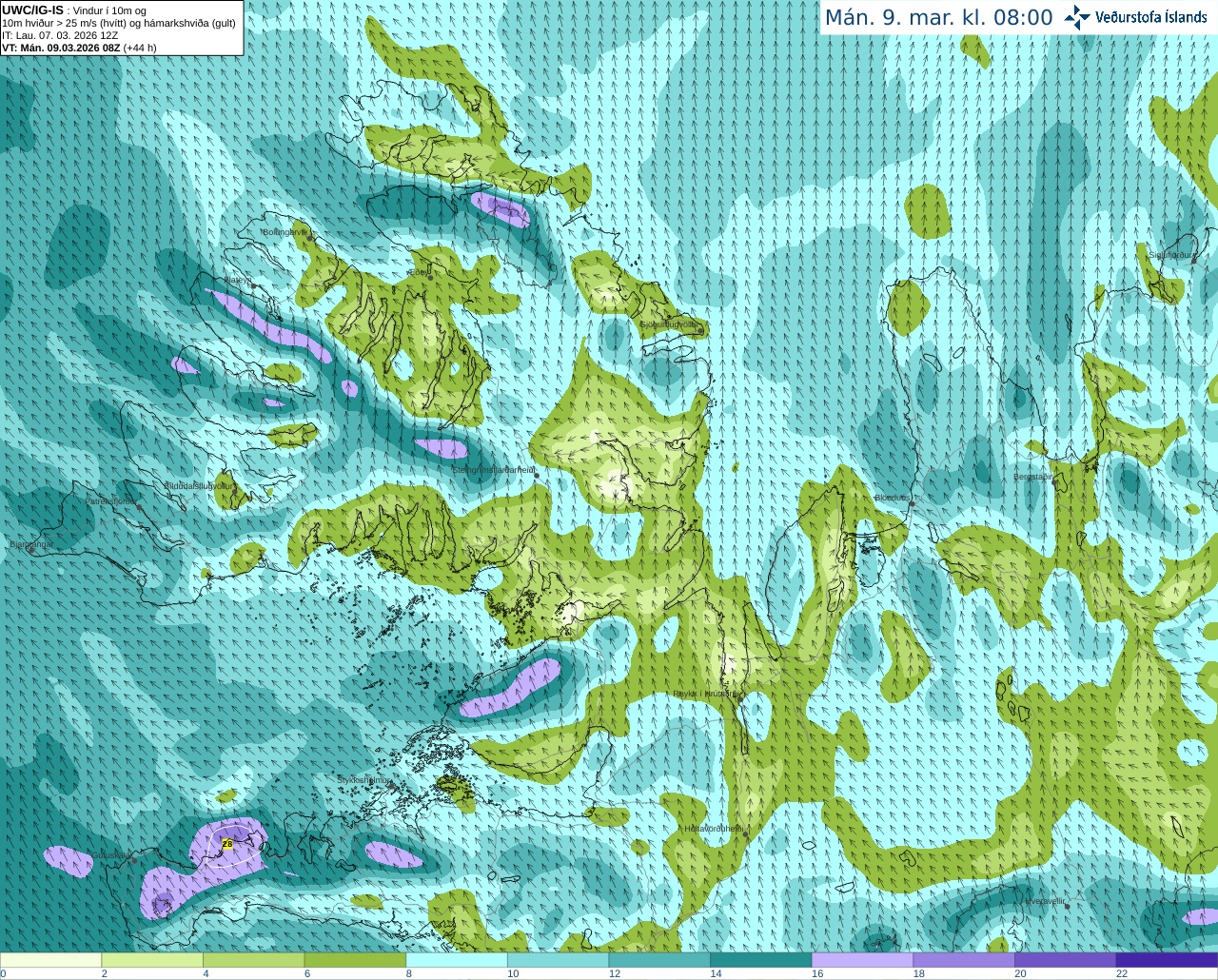This screenshot has width=1218, height=980.
Task: Click the legend tick value 8
Action: tap(408, 973)
